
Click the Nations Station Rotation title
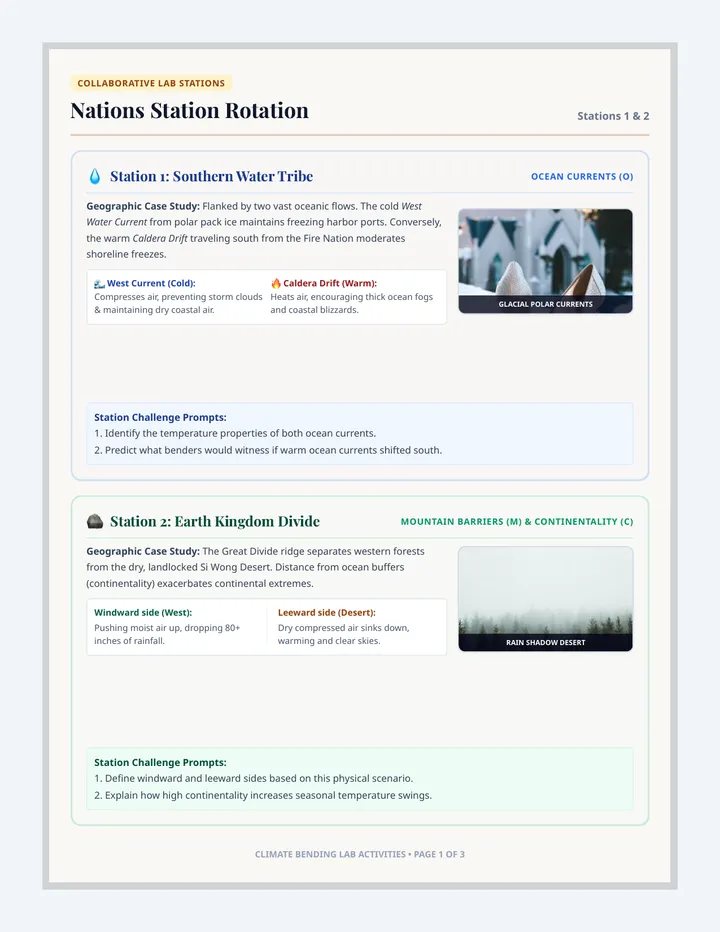[x=190, y=111]
